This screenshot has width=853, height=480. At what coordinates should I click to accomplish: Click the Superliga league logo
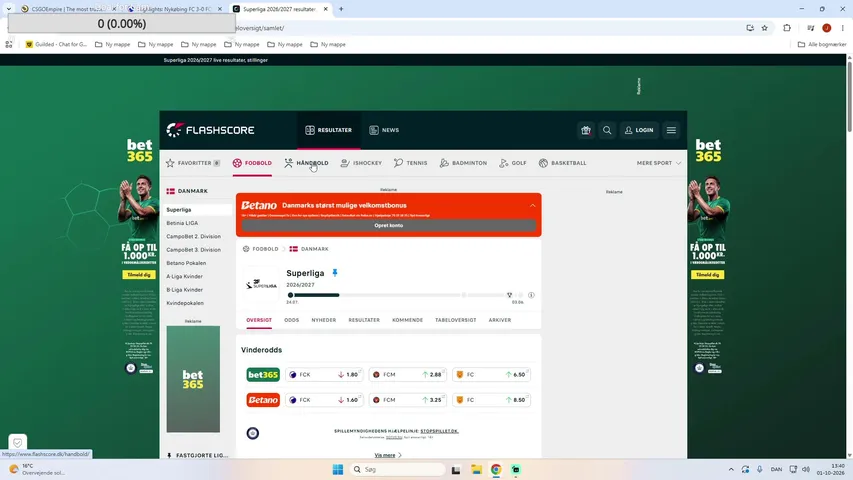tap(261, 284)
